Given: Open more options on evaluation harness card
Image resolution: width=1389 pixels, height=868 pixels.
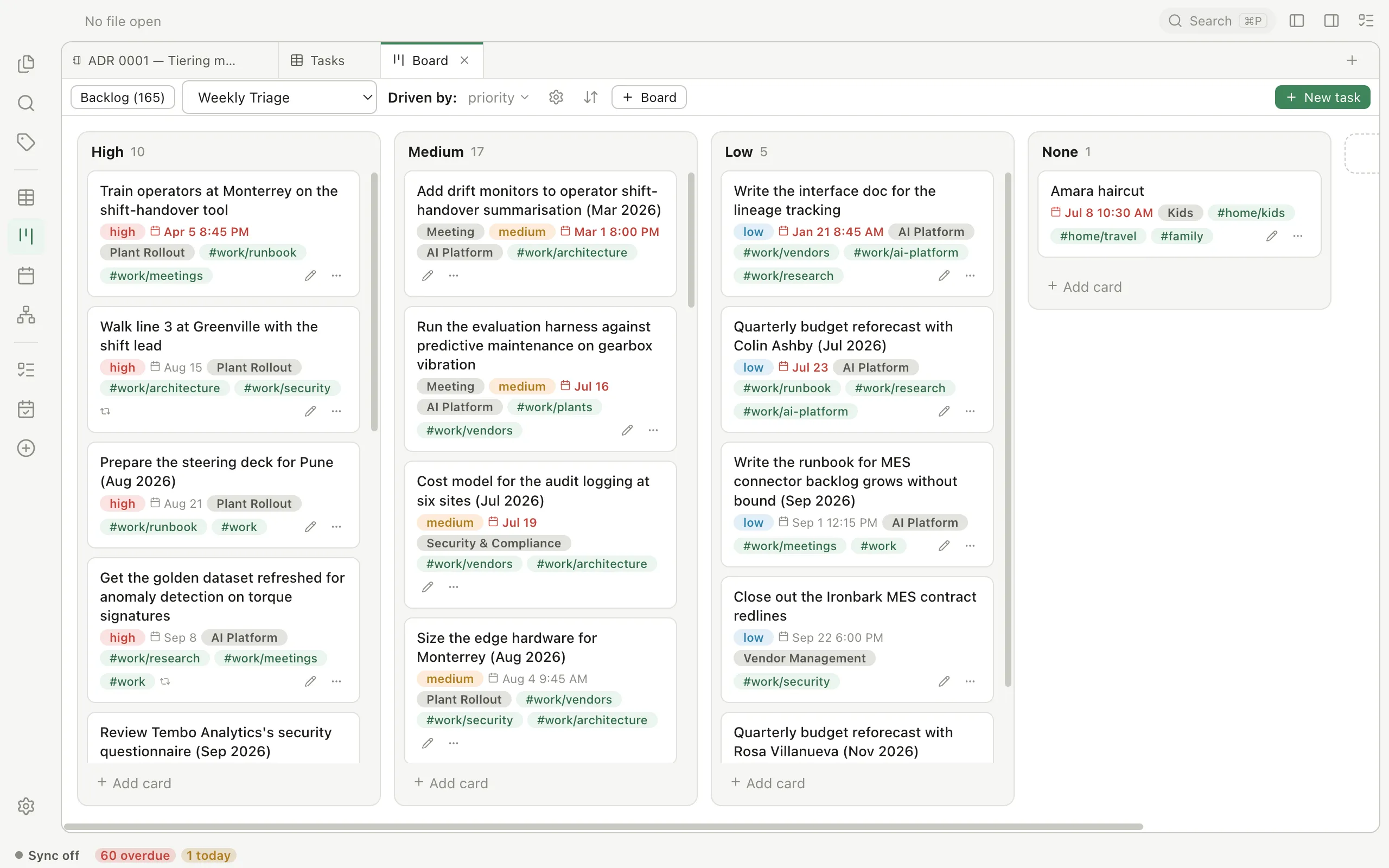Looking at the screenshot, I should [x=653, y=430].
